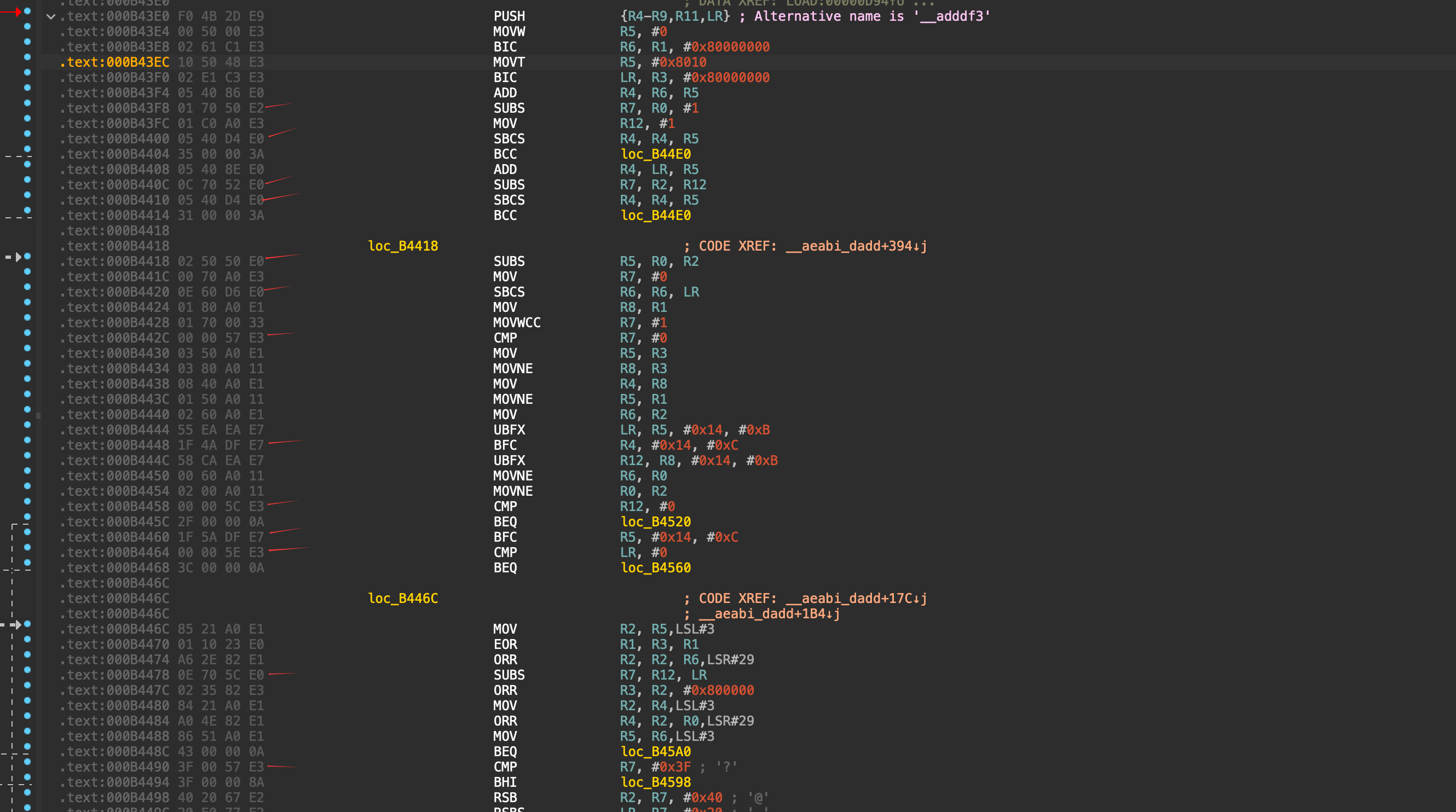Image resolution: width=1456 pixels, height=812 pixels.
Task: Toggle breakpoint dot beside loc_B4418 SUBS line
Action: tap(27, 257)
